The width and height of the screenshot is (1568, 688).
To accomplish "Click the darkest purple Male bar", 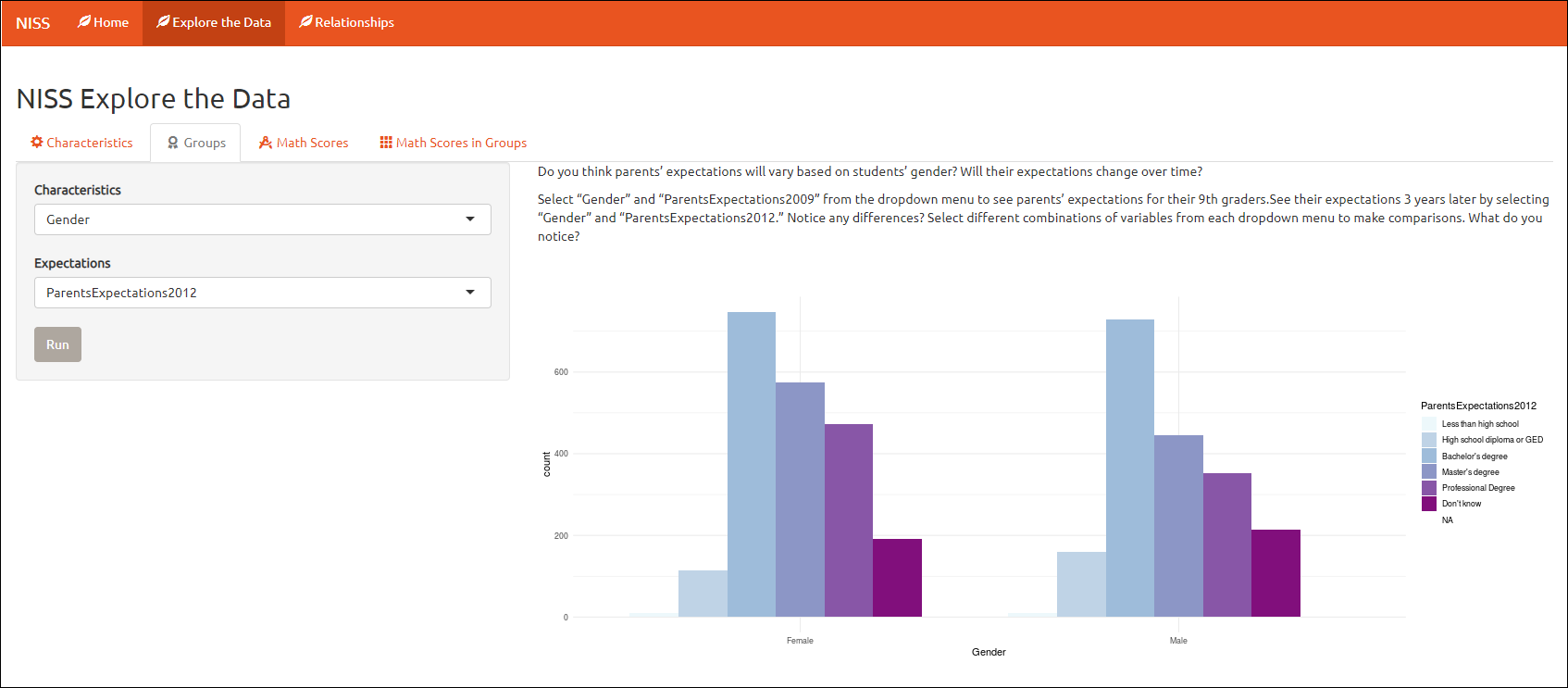I will coord(1276,573).
